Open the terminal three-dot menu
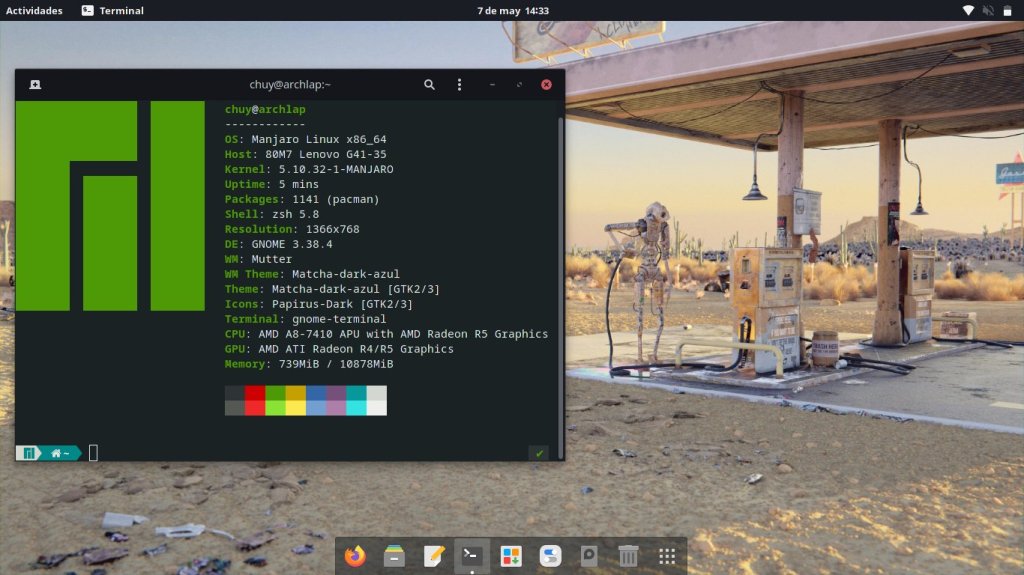This screenshot has width=1024, height=575. 459,85
